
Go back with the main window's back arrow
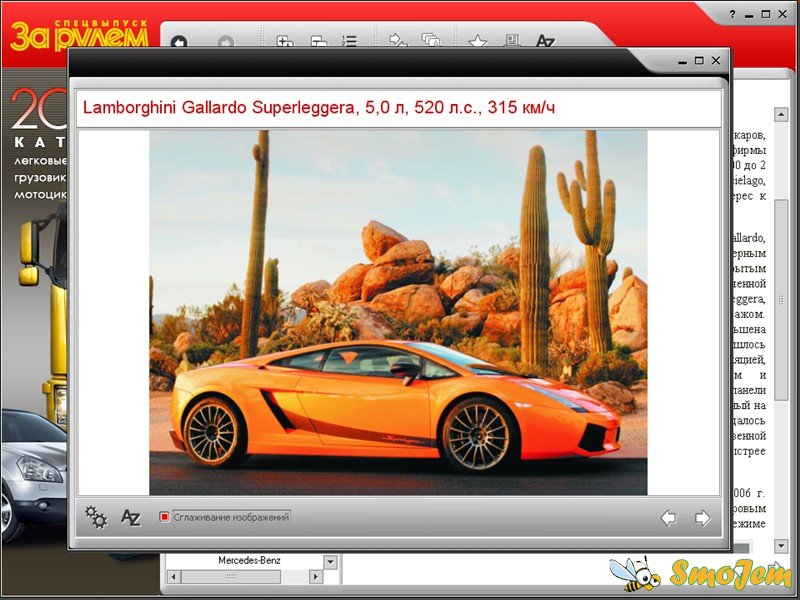(179, 41)
